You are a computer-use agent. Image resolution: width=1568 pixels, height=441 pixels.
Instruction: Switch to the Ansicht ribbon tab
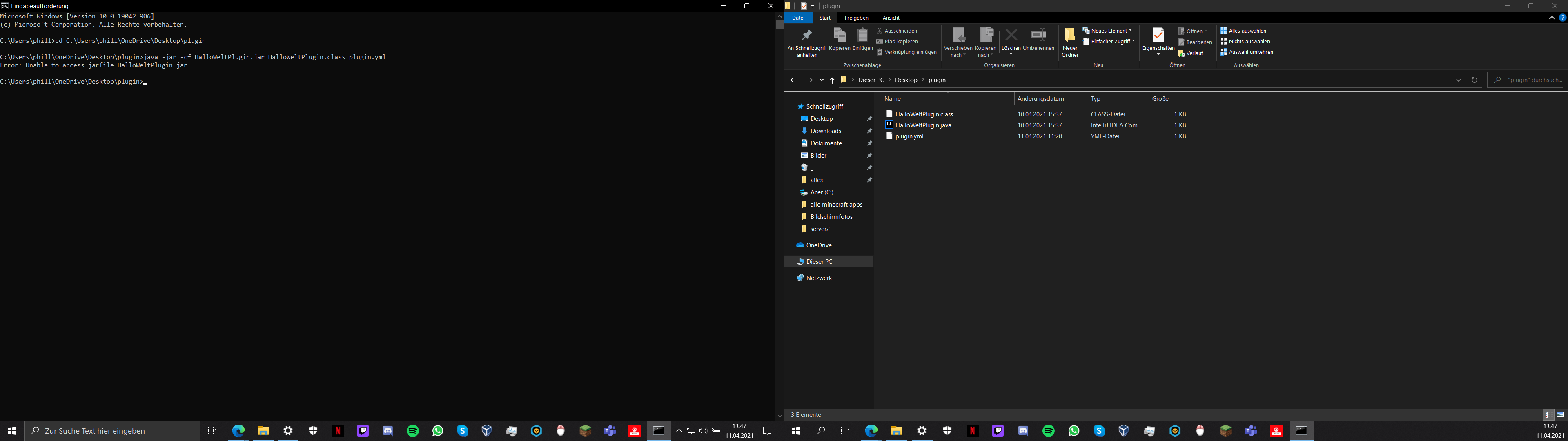(x=891, y=18)
